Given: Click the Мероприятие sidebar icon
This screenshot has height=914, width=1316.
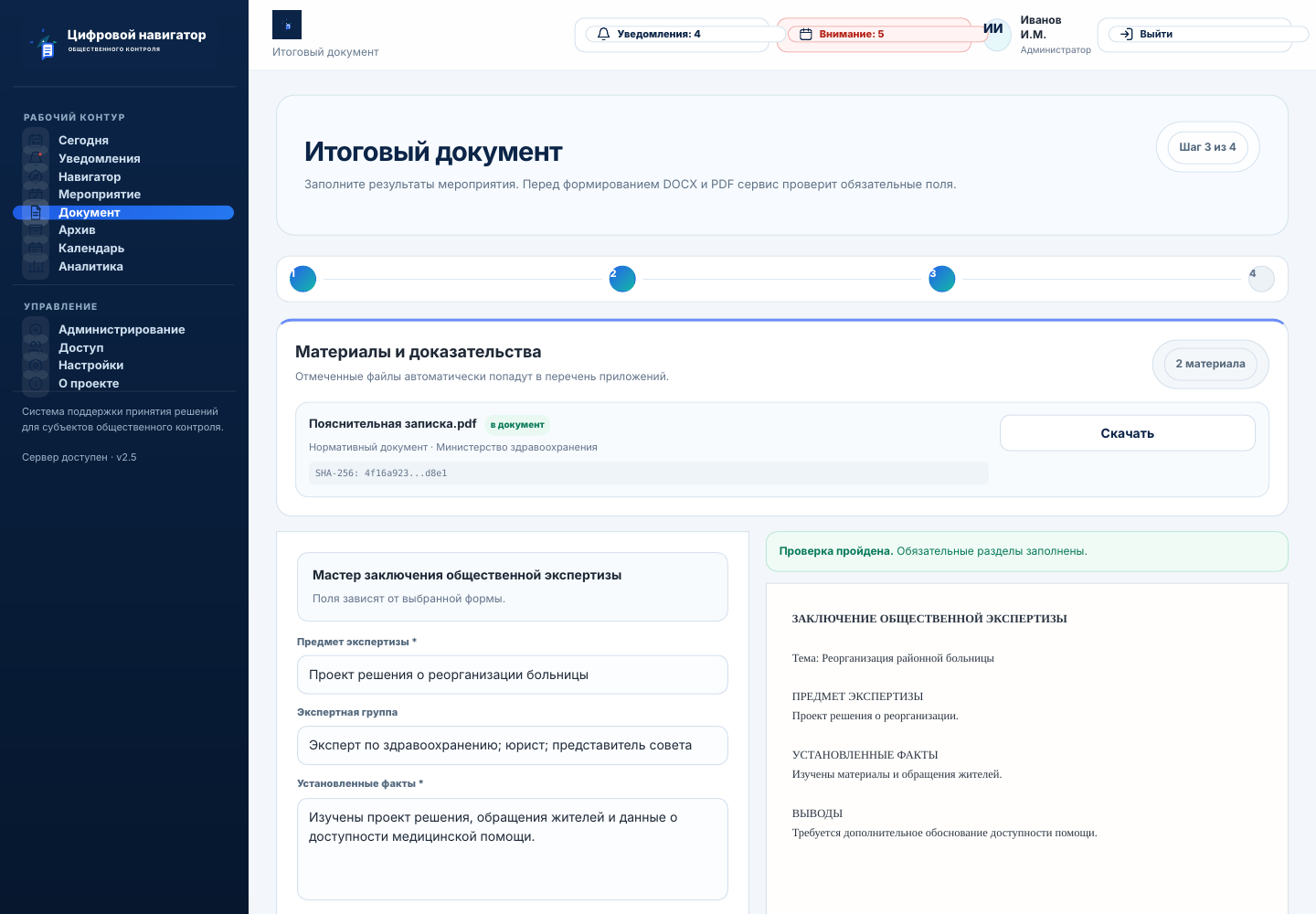Looking at the screenshot, I should point(36,195).
